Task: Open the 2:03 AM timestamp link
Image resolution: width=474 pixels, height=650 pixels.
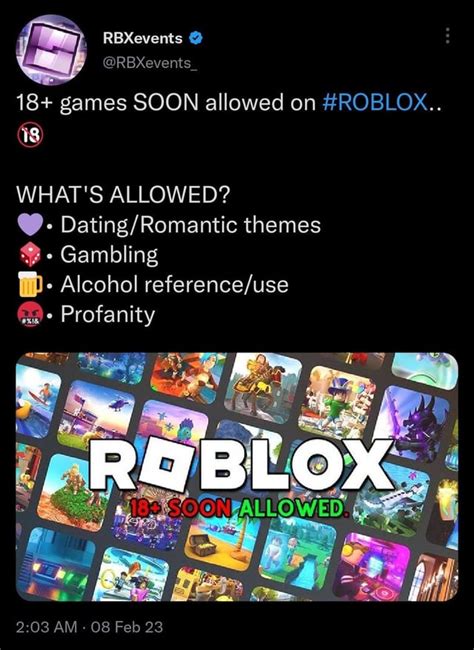Action: (46, 626)
